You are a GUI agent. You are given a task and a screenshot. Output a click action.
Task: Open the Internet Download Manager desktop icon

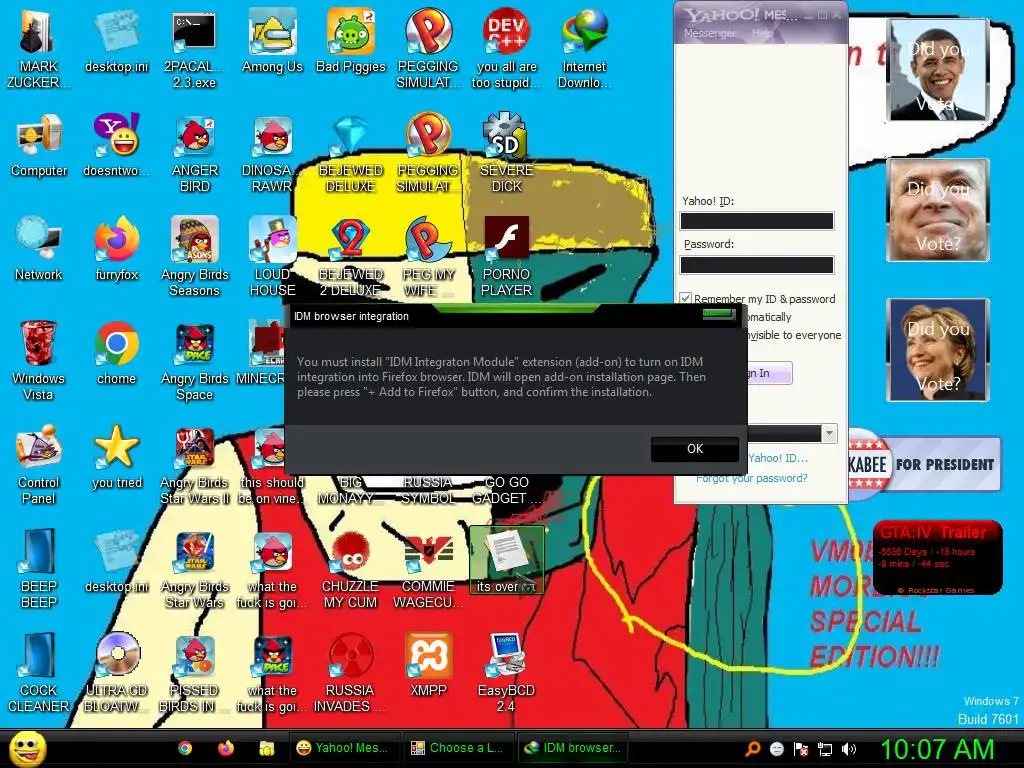[x=584, y=49]
